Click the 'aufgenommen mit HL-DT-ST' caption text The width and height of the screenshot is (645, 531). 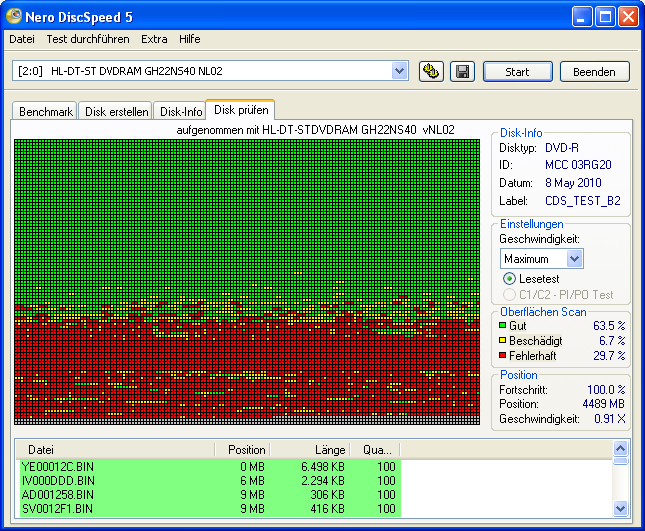(316, 130)
